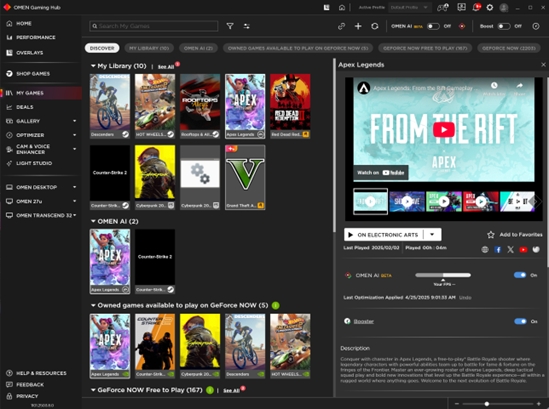Open launch options arrow beside On Electronic Arts
549x409 pixels.
432,235
